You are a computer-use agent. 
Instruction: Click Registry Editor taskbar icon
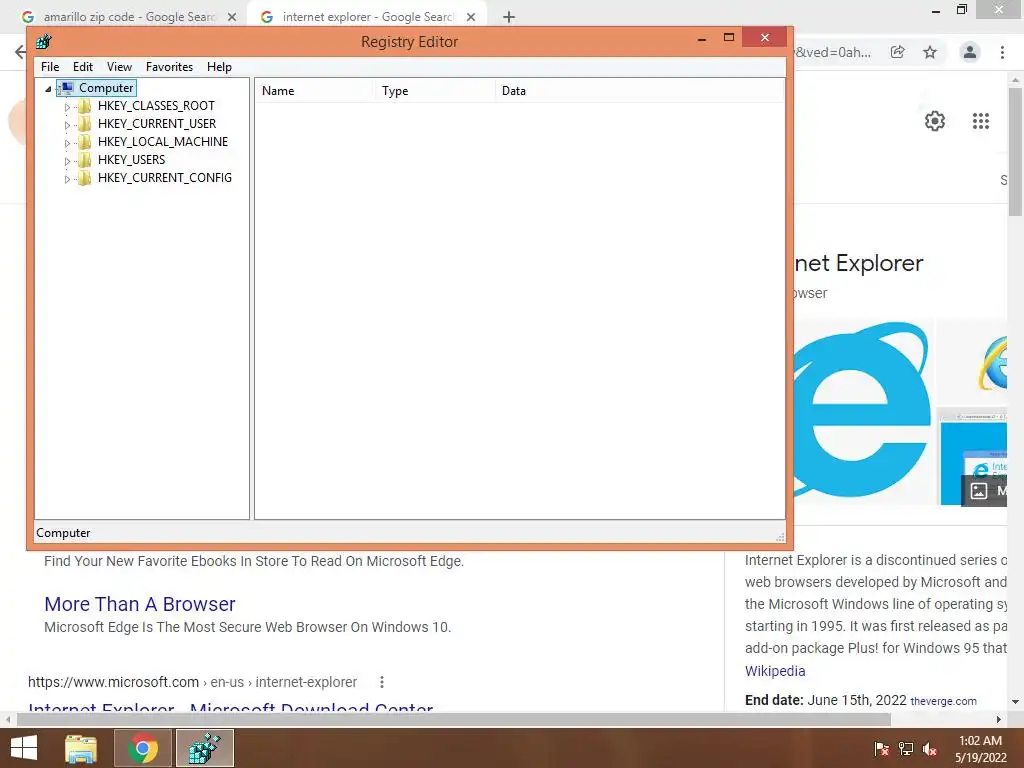pos(204,748)
